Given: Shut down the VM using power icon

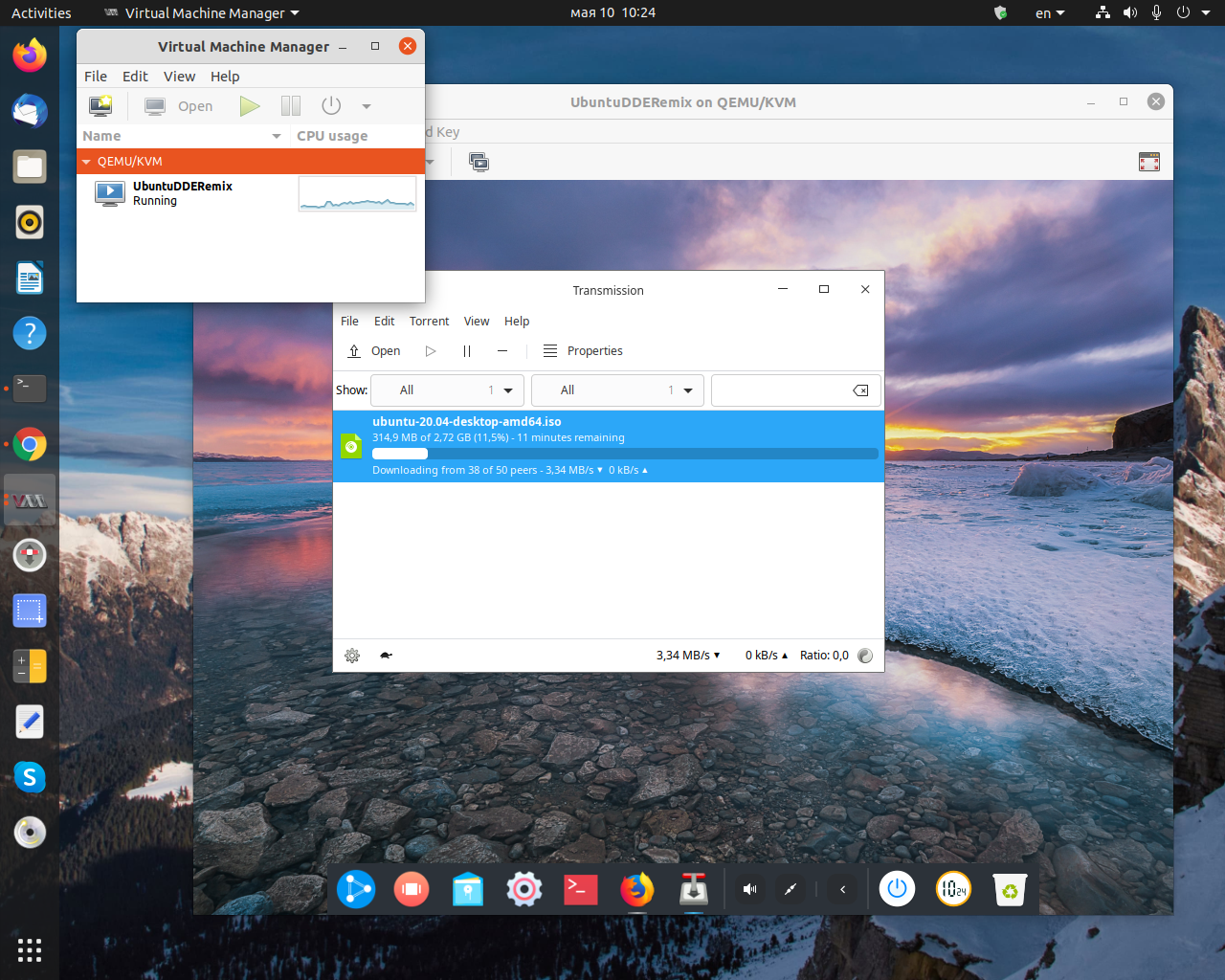Looking at the screenshot, I should pos(330,105).
